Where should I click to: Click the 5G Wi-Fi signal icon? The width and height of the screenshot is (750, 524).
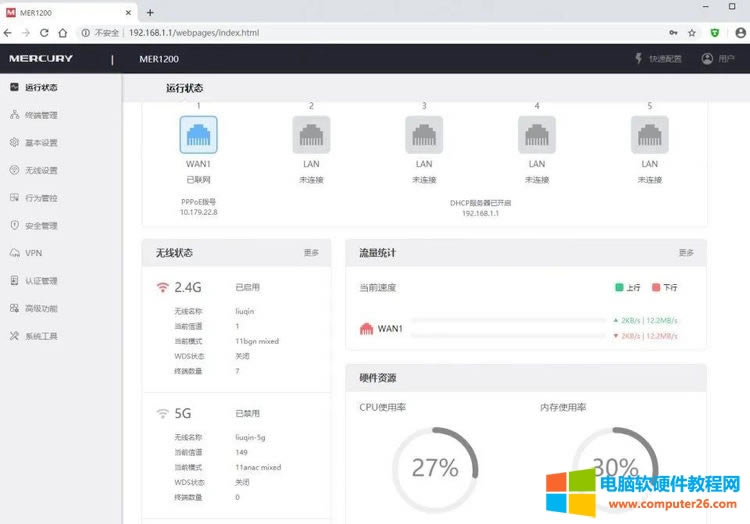click(x=162, y=413)
